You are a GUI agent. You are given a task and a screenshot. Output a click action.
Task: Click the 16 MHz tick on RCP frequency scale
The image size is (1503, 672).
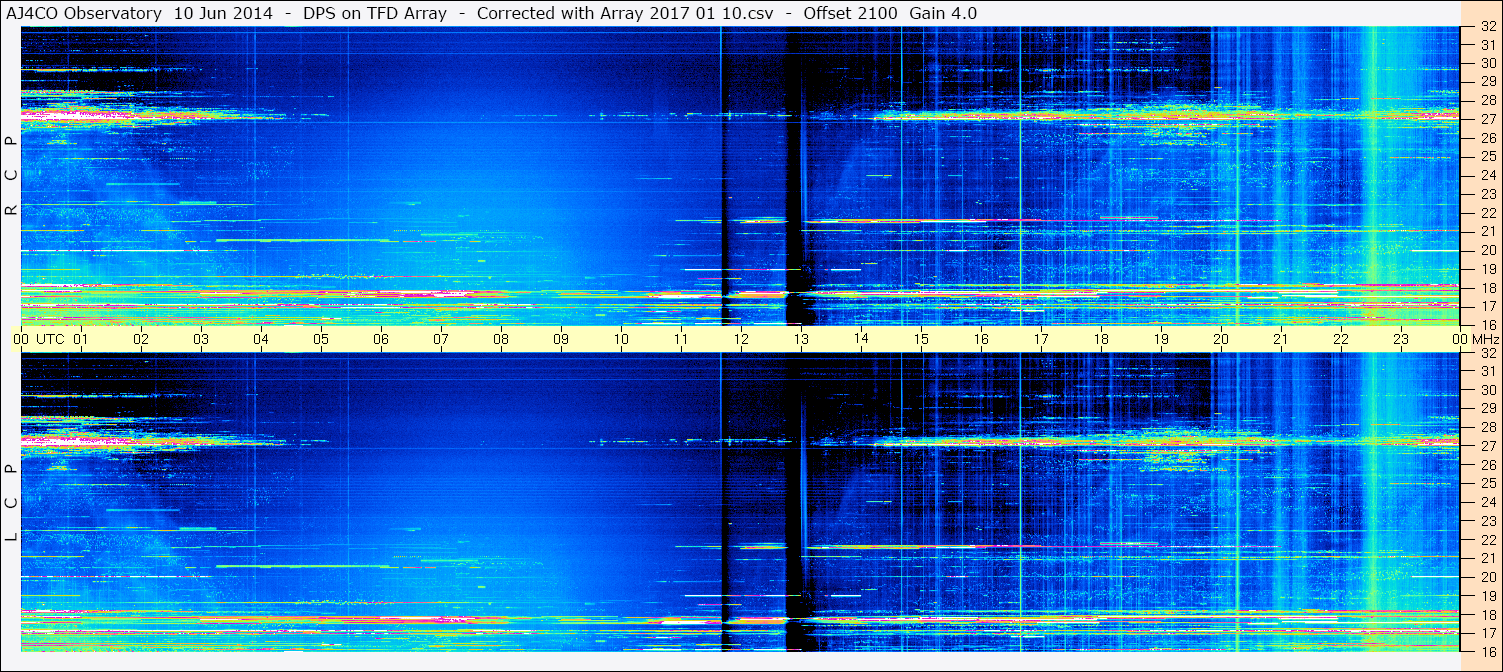[x=1487, y=325]
